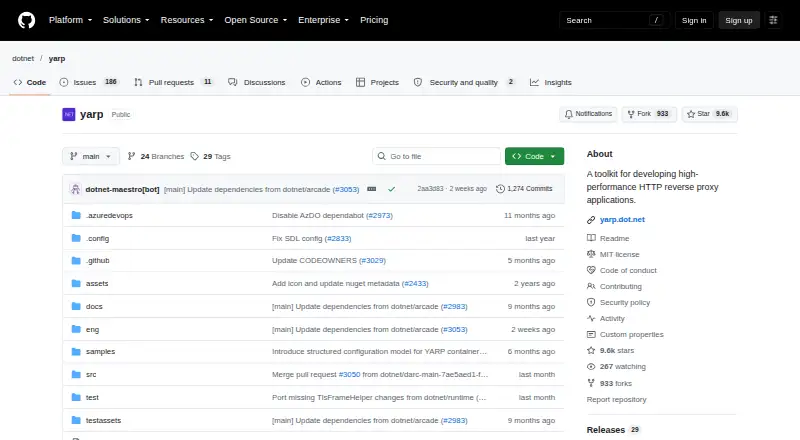Follow the yarp.dot.net website link
This screenshot has height=440, width=800.
click(x=622, y=219)
